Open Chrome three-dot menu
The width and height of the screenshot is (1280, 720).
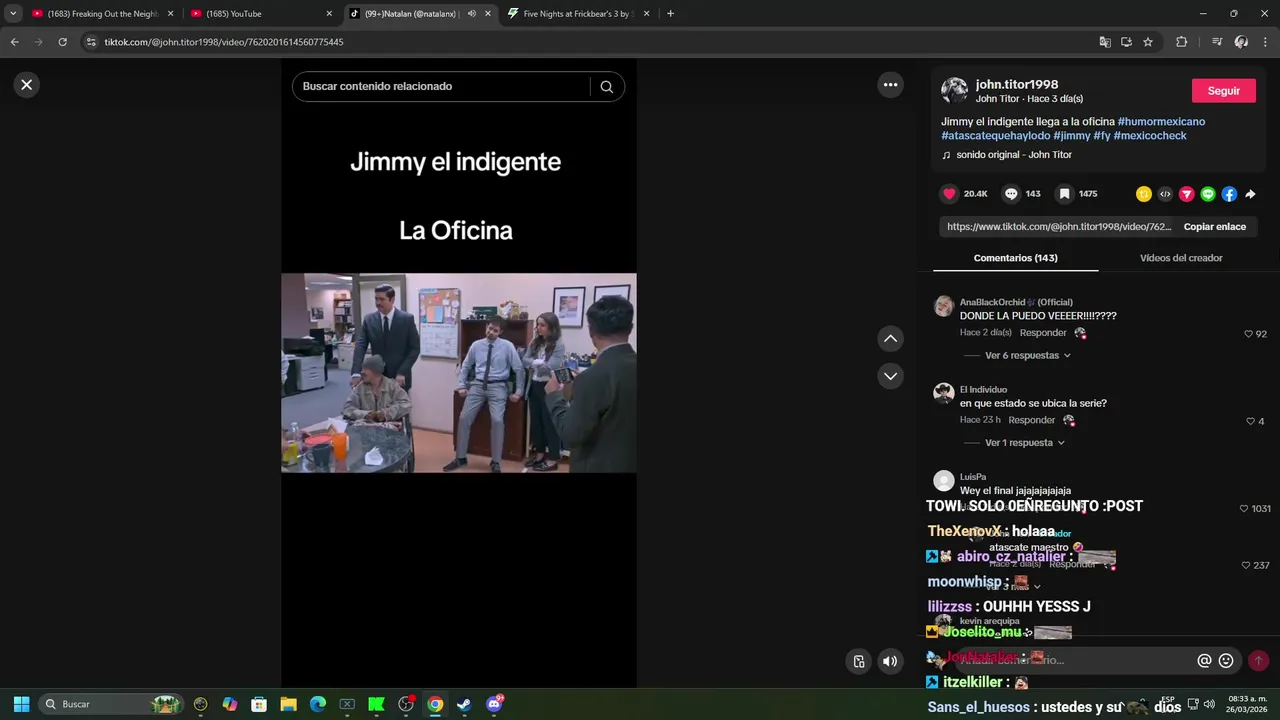[1265, 42]
